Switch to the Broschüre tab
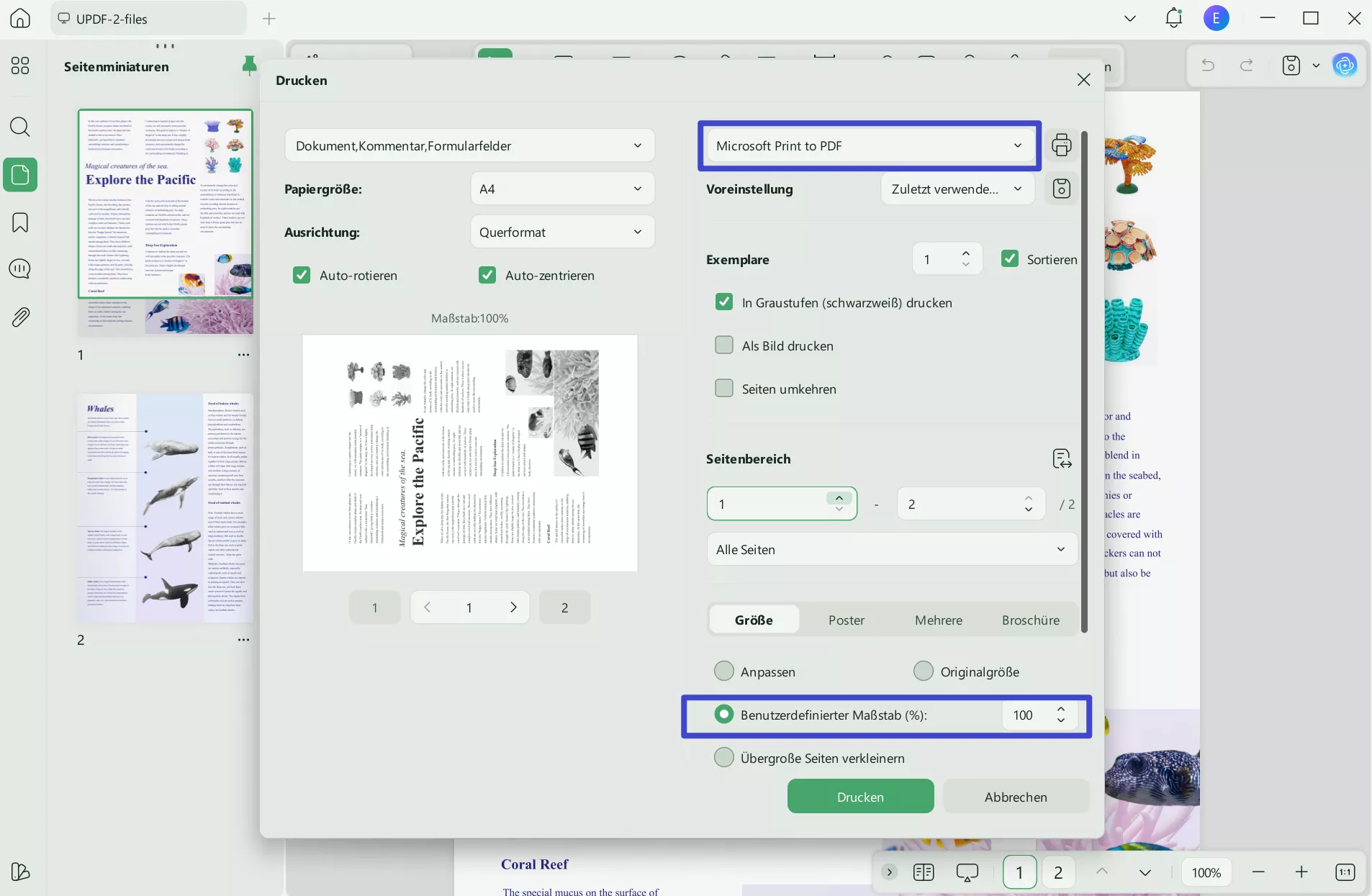Image resolution: width=1372 pixels, height=896 pixels. (1030, 619)
